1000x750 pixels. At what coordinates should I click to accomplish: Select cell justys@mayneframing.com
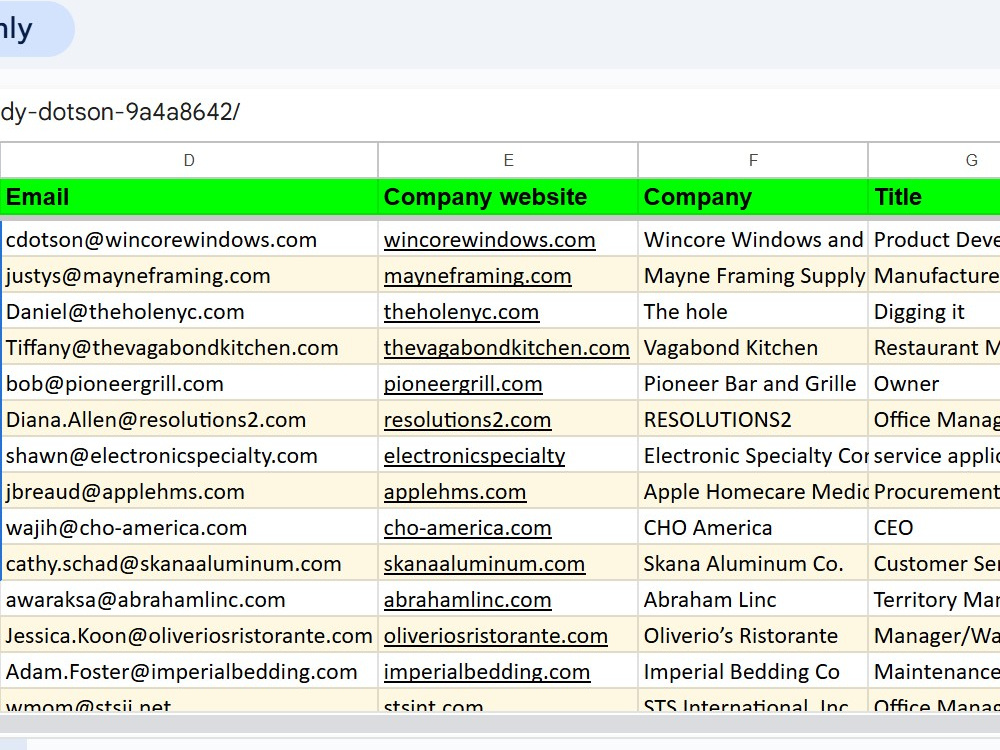[x=189, y=276]
